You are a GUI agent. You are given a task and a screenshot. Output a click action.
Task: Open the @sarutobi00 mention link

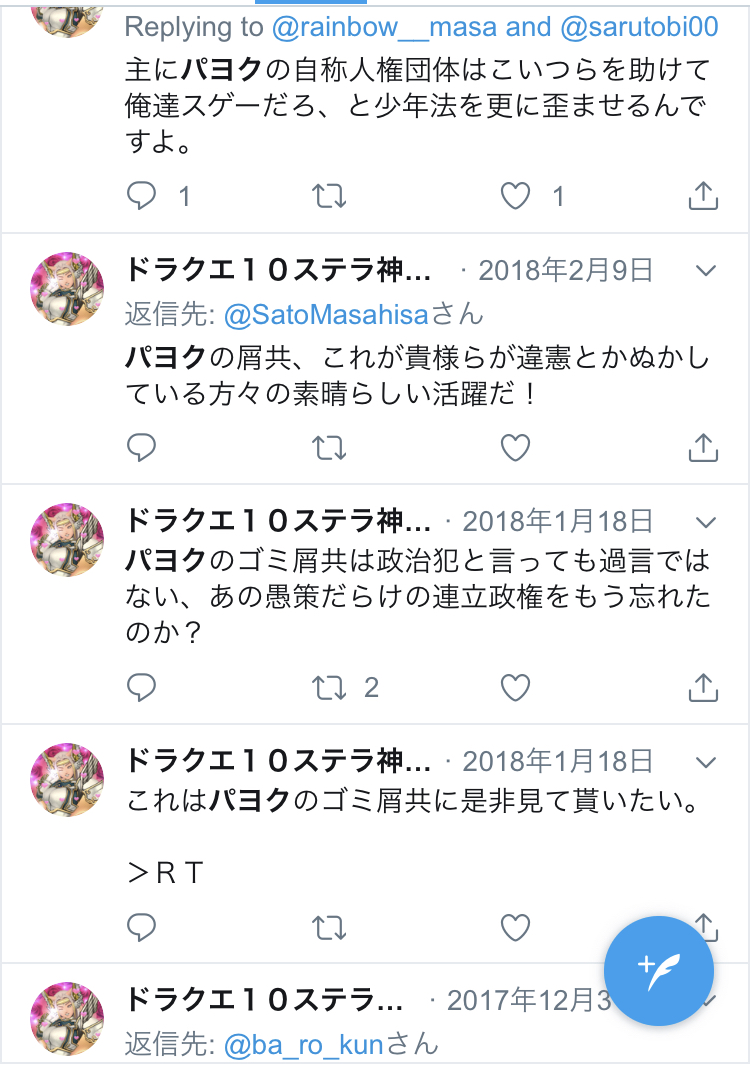click(x=639, y=27)
